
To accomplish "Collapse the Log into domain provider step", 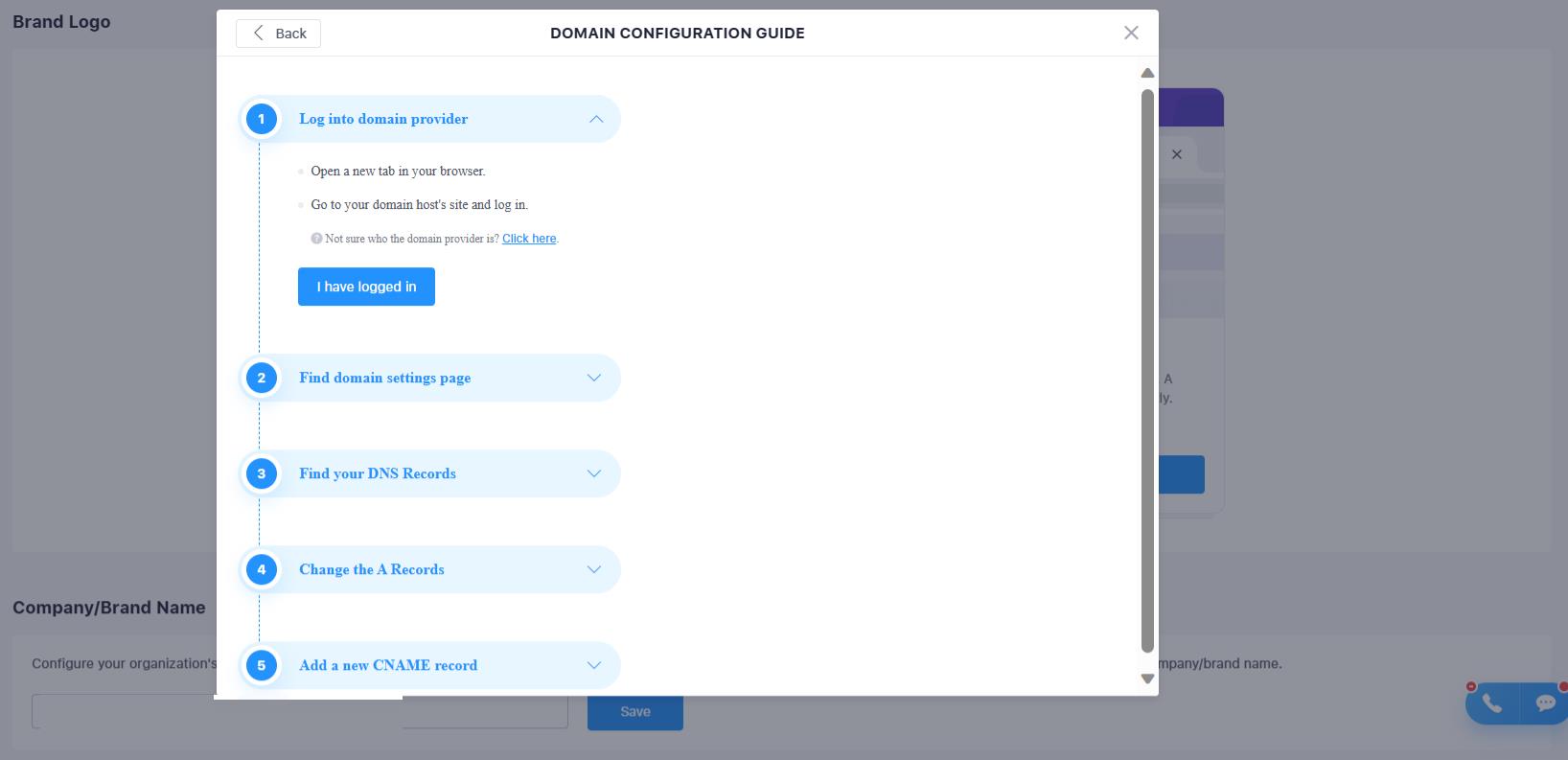I will (596, 119).
